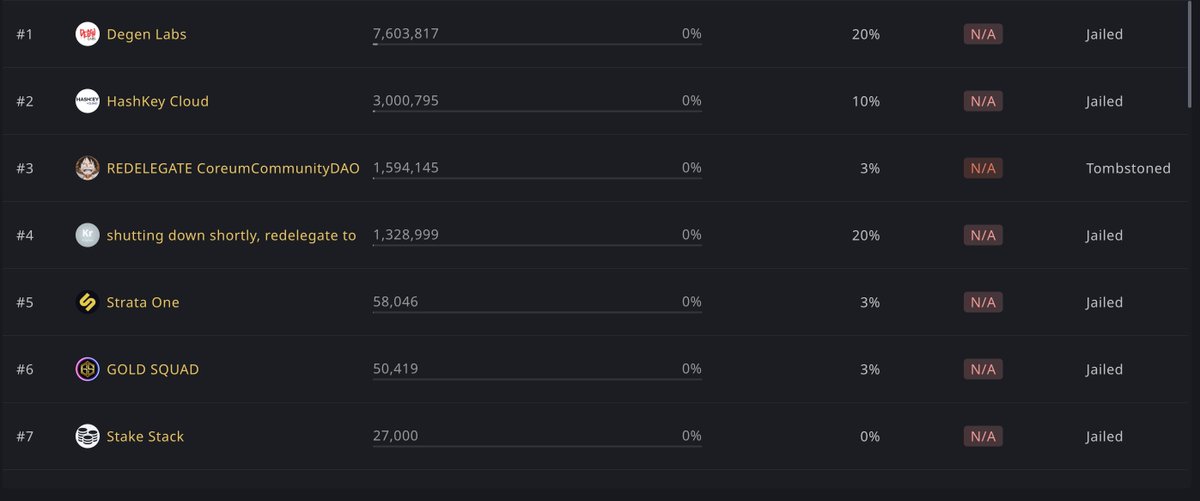Click the HashKey Cloud logo icon
Viewport: 1200px width, 501px height.
87,101
